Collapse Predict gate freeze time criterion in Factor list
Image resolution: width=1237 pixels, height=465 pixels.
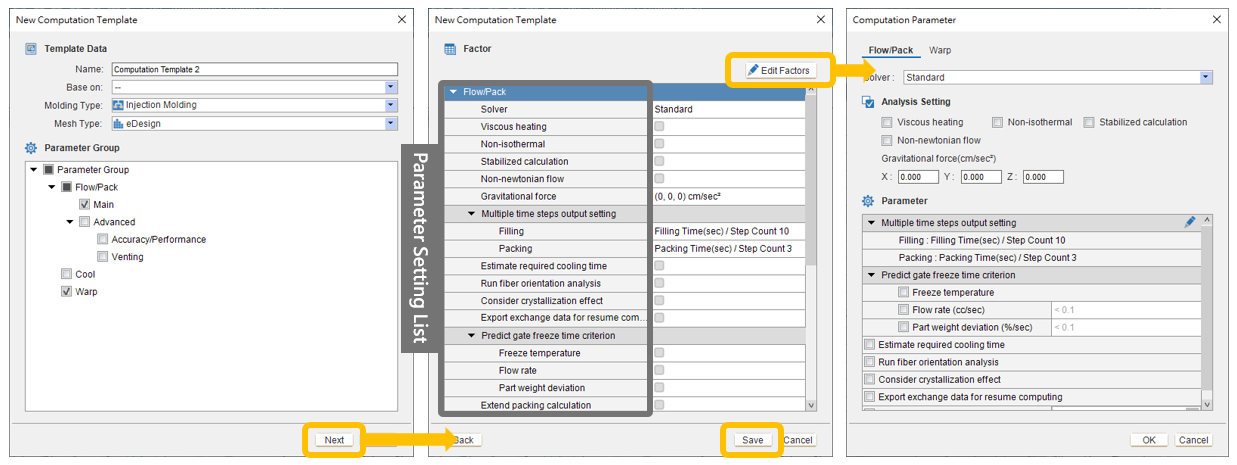click(x=472, y=336)
